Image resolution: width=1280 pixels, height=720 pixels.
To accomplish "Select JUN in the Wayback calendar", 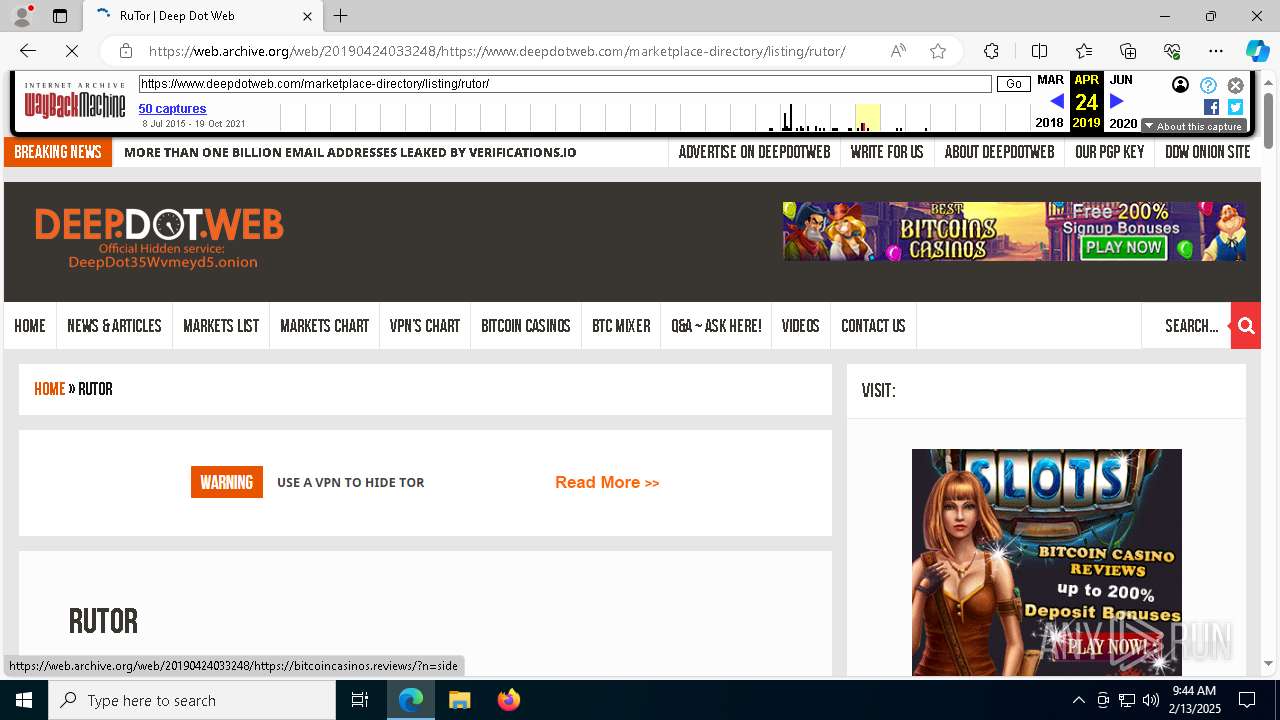I will 1121,80.
